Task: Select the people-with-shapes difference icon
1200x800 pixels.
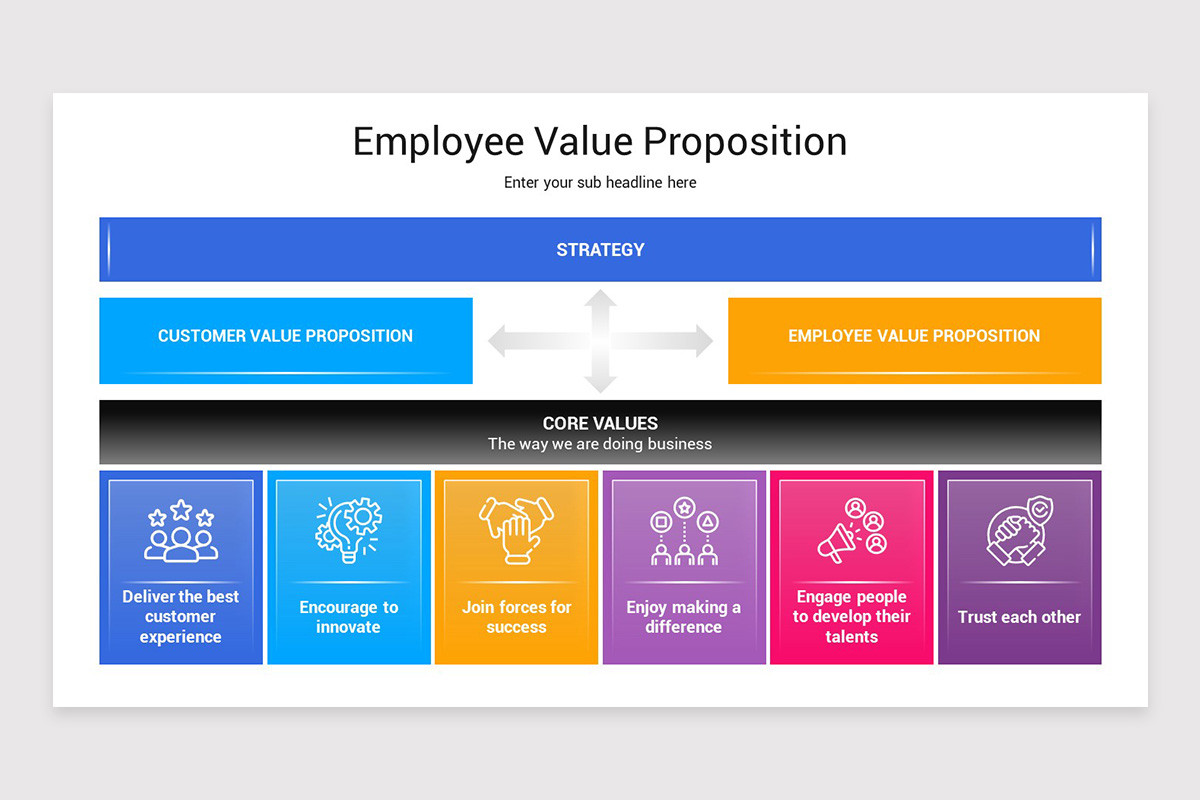Action: (x=684, y=531)
